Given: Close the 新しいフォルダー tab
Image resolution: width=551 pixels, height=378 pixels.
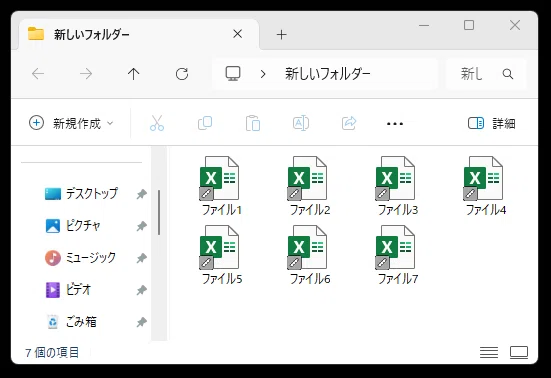Looking at the screenshot, I should [238, 34].
